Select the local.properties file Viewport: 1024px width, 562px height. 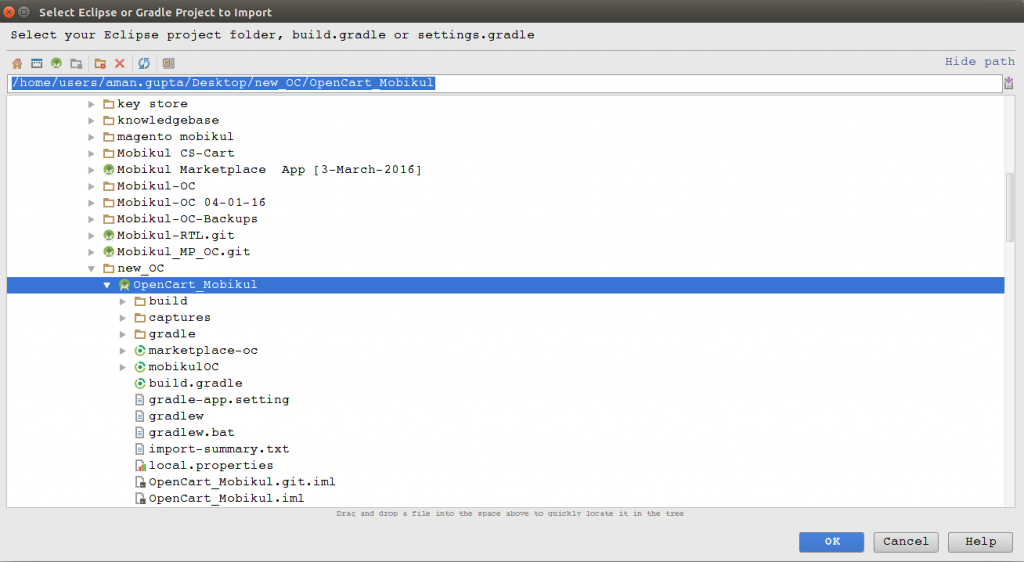(211, 465)
